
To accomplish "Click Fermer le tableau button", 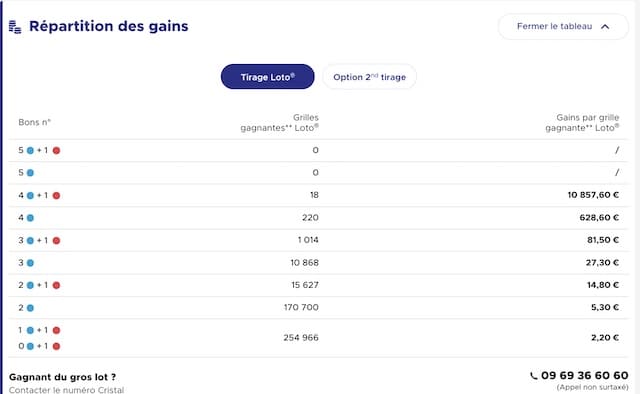I will pos(563,27).
